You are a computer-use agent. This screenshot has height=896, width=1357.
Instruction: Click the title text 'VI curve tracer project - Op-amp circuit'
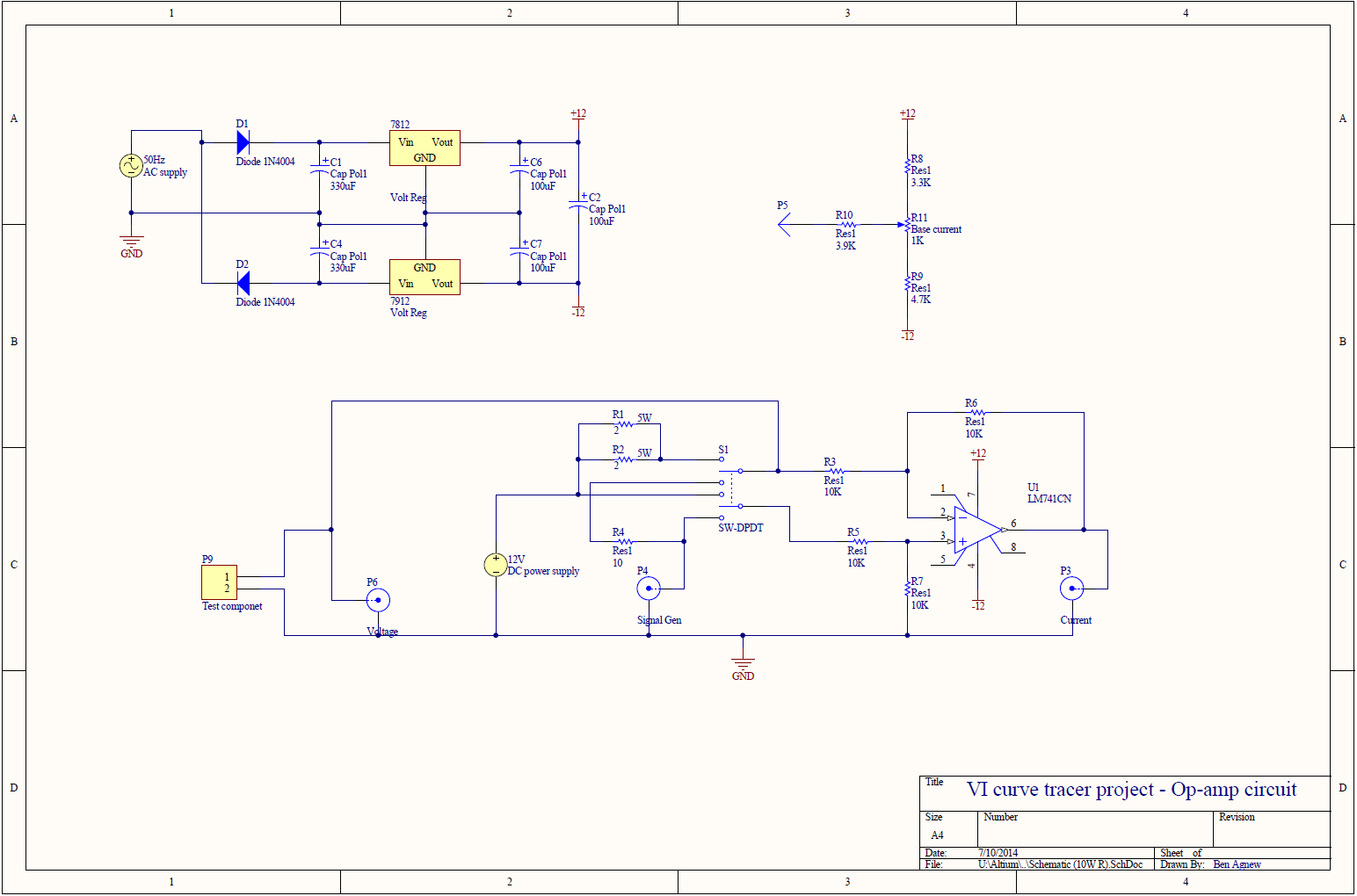pos(1132,790)
